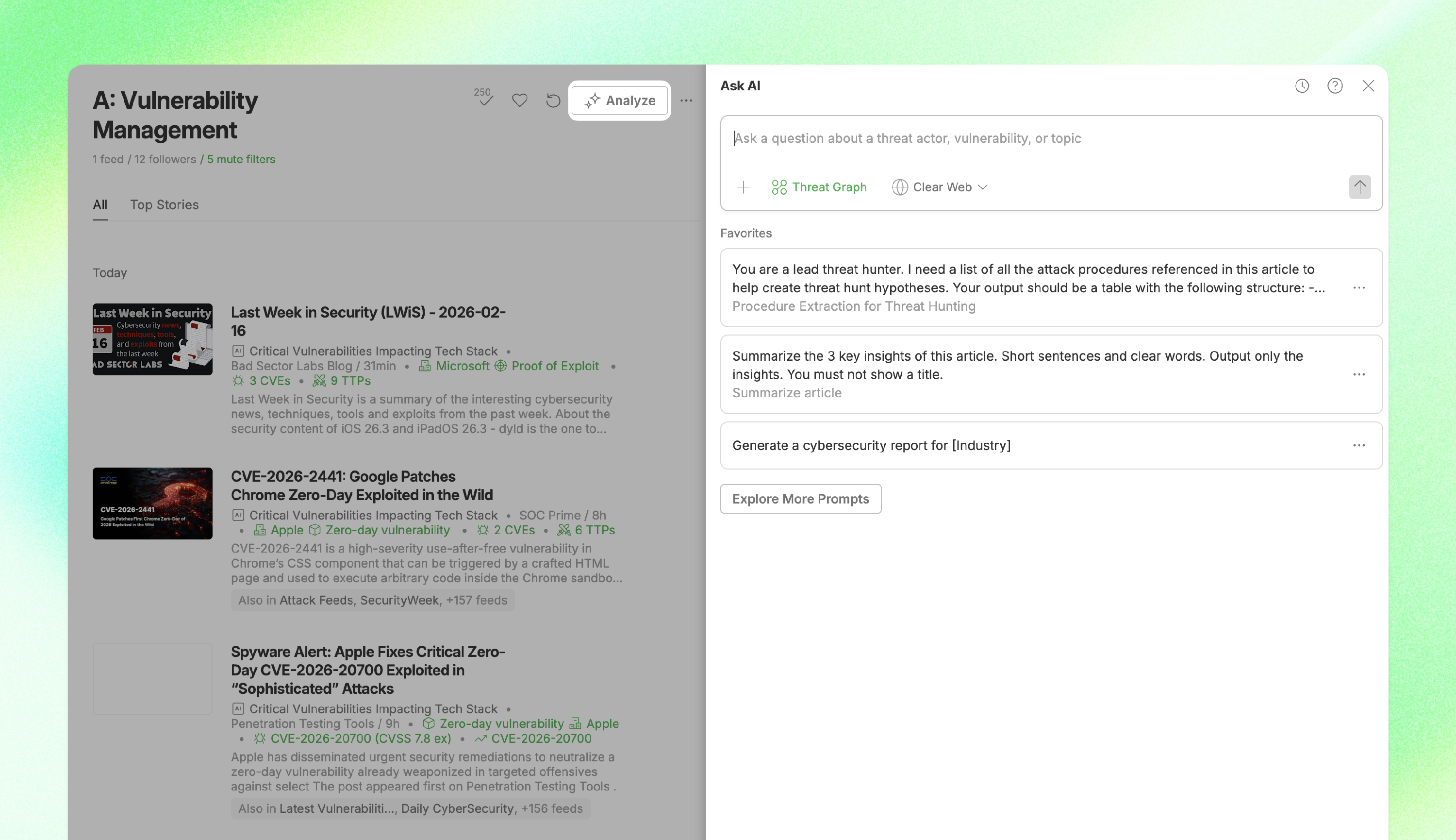Favorite this feed with the heart icon
Viewport: 1456px width, 840px height.
click(x=519, y=101)
